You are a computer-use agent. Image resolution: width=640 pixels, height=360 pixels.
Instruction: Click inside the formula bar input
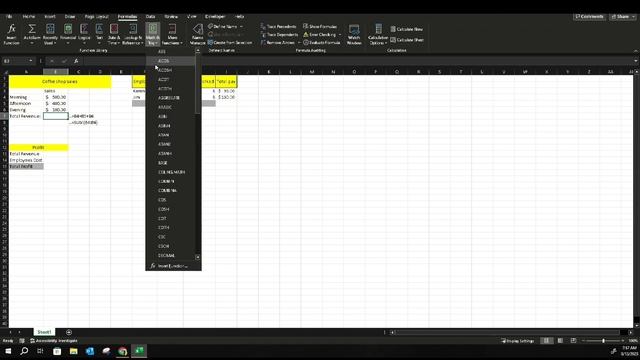[x=357, y=61]
